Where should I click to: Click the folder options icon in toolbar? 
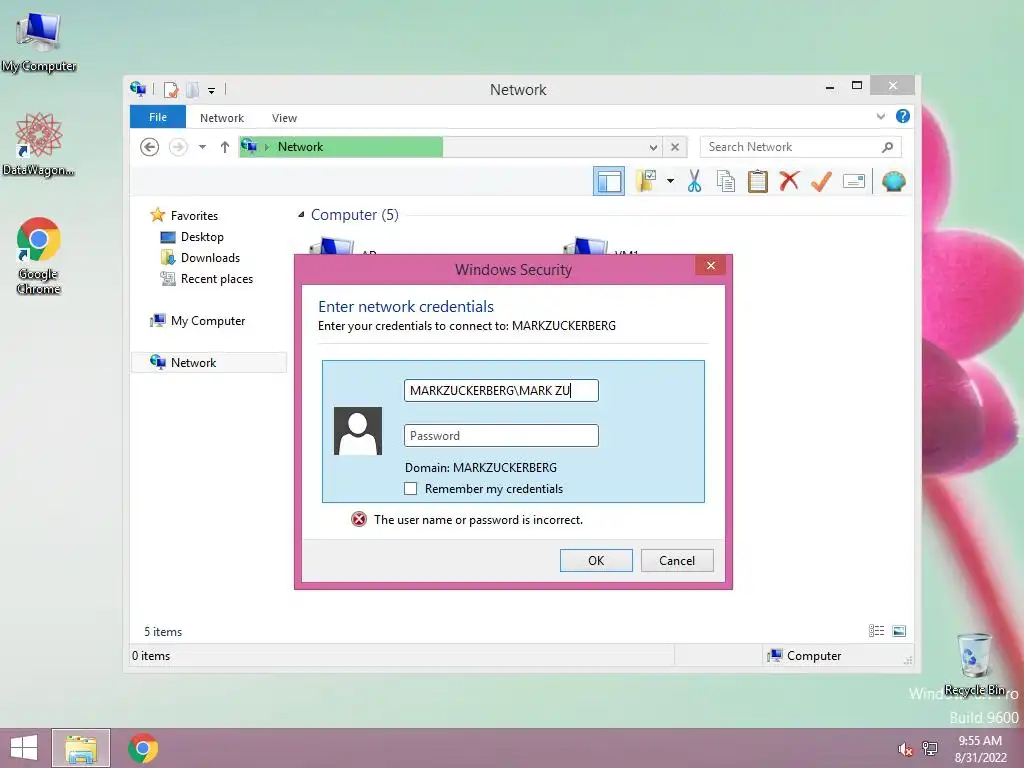click(646, 181)
